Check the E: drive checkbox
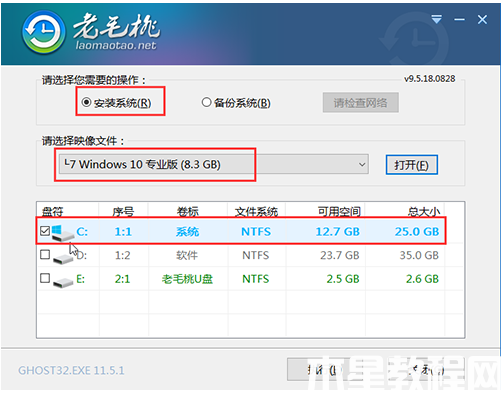The height and width of the screenshot is (393, 502). coord(45,278)
